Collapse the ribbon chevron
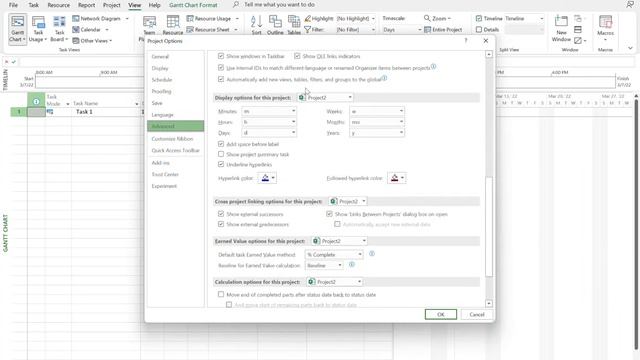640x360 pixels. tap(631, 48)
